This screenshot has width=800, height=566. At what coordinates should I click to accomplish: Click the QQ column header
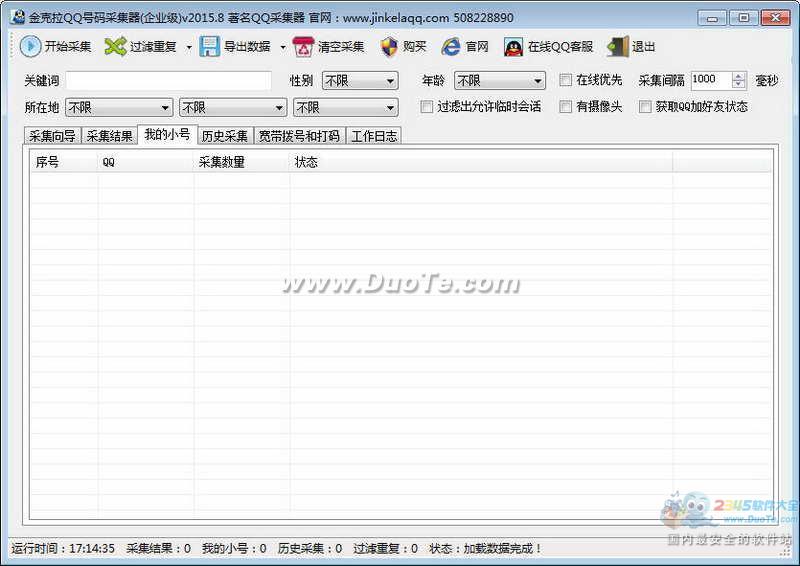point(145,162)
